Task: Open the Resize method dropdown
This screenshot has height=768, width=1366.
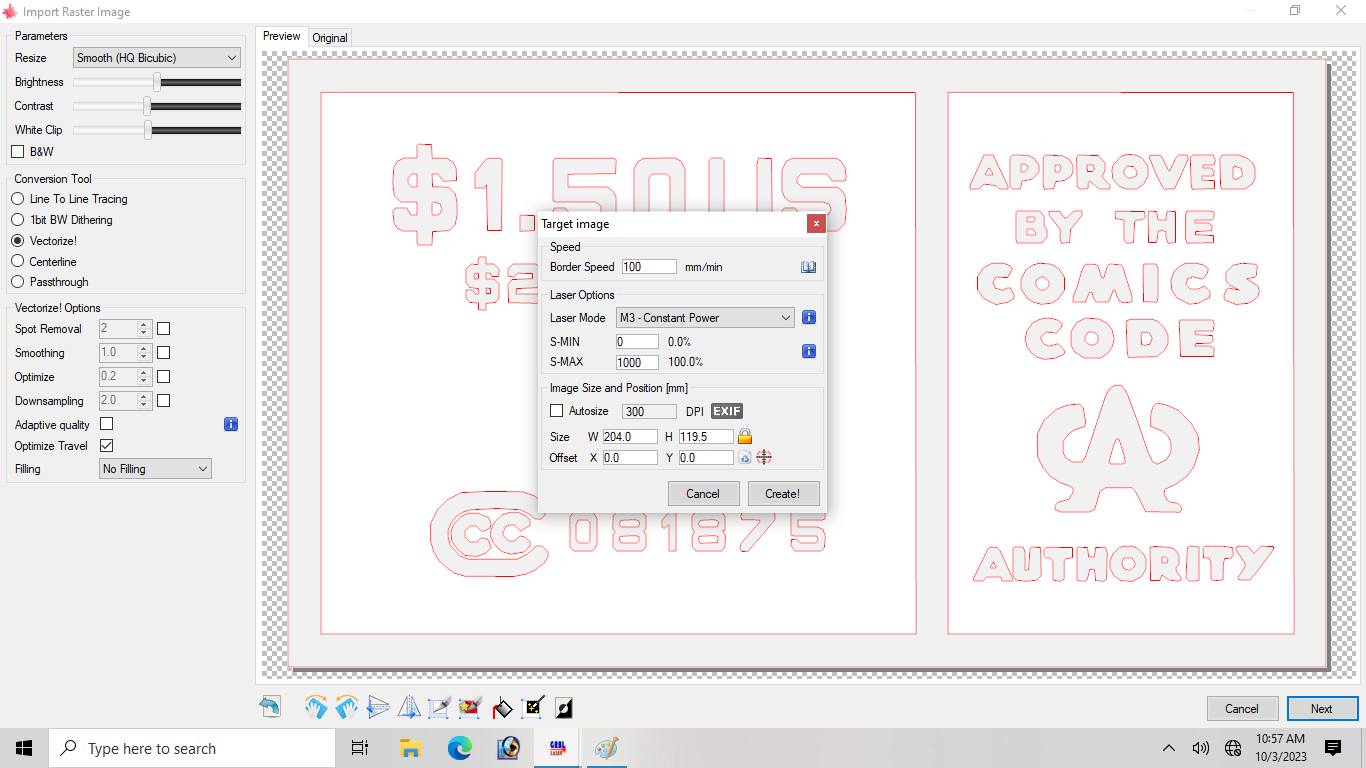Action: pos(157,58)
